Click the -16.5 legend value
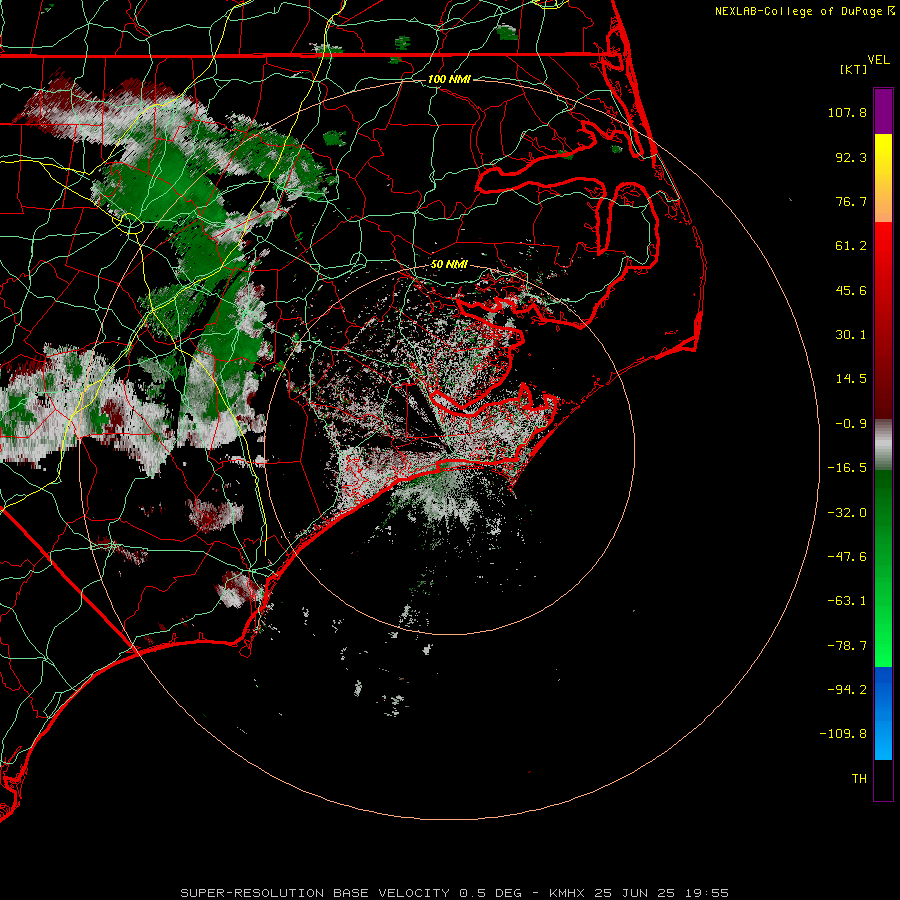Screen dimensions: 900x900 click(x=847, y=468)
